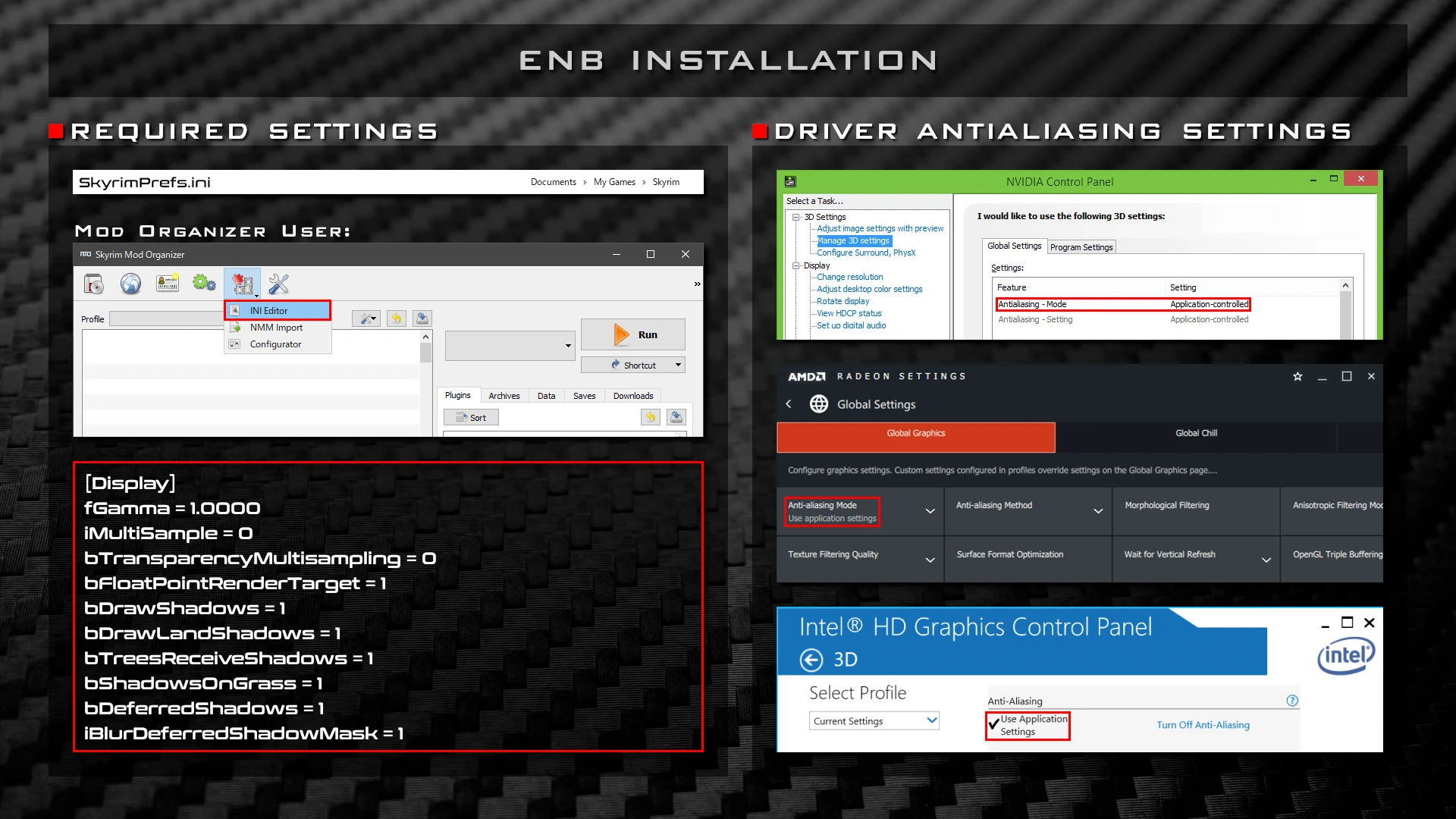Collapse the 3D Settings tree node
This screenshot has height=819, width=1456.
(795, 217)
